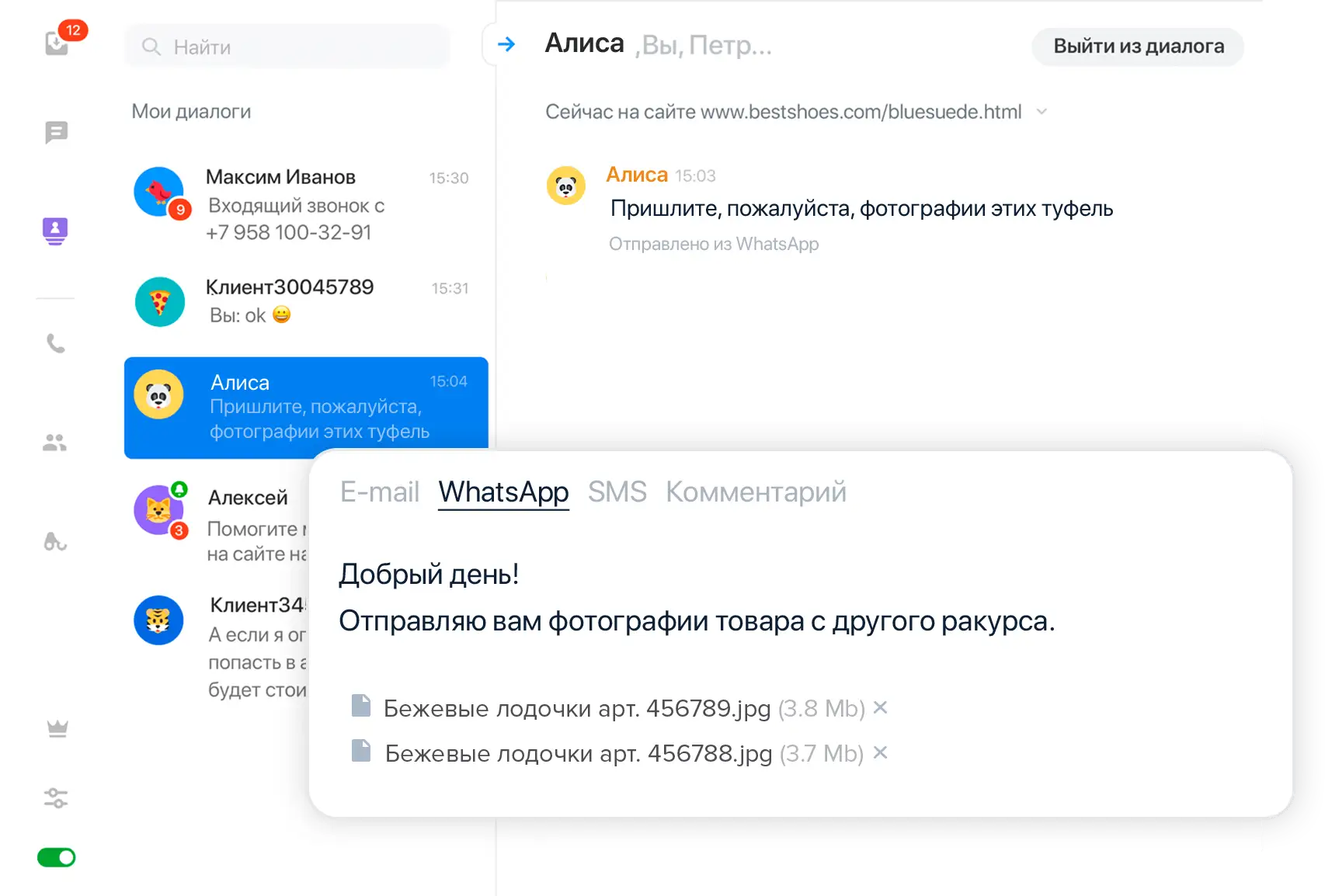Click the crown icon in sidebar
Image resolution: width=1325 pixels, height=896 pixels.
point(57,728)
